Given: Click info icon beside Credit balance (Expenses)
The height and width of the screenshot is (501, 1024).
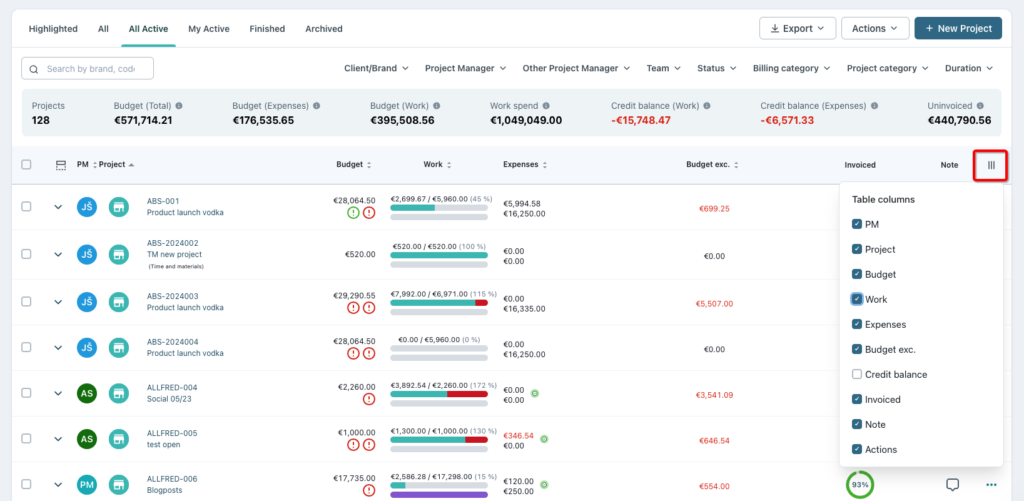Looking at the screenshot, I should 874,105.
